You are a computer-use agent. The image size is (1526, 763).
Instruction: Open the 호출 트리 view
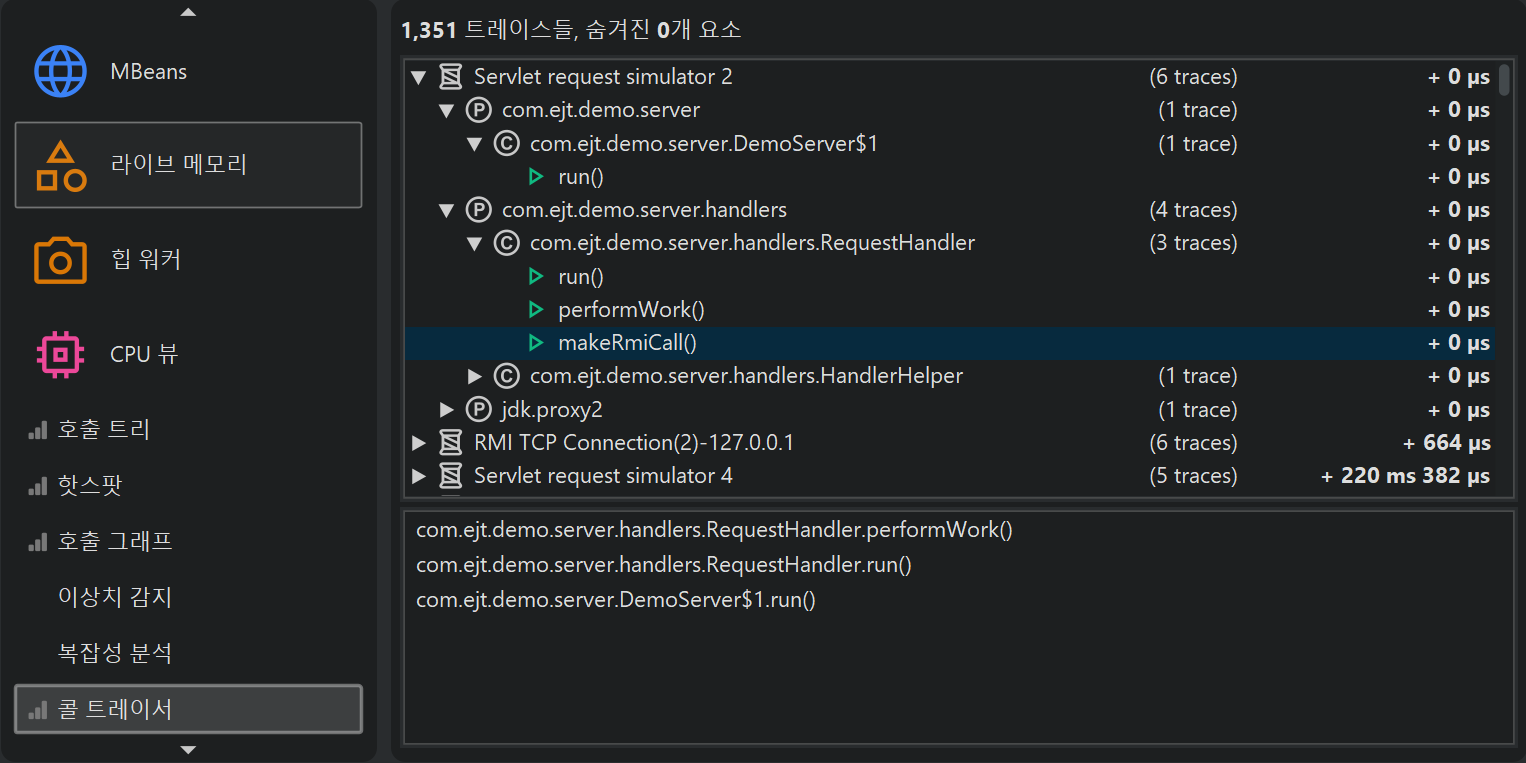103,430
